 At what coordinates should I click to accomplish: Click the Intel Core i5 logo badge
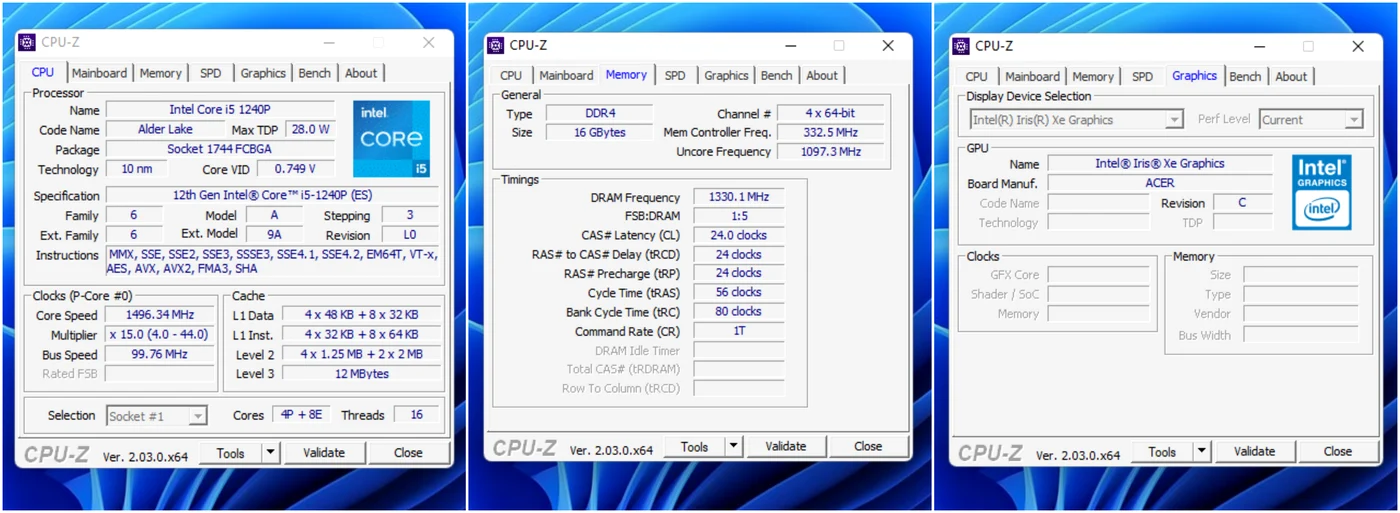coord(391,139)
